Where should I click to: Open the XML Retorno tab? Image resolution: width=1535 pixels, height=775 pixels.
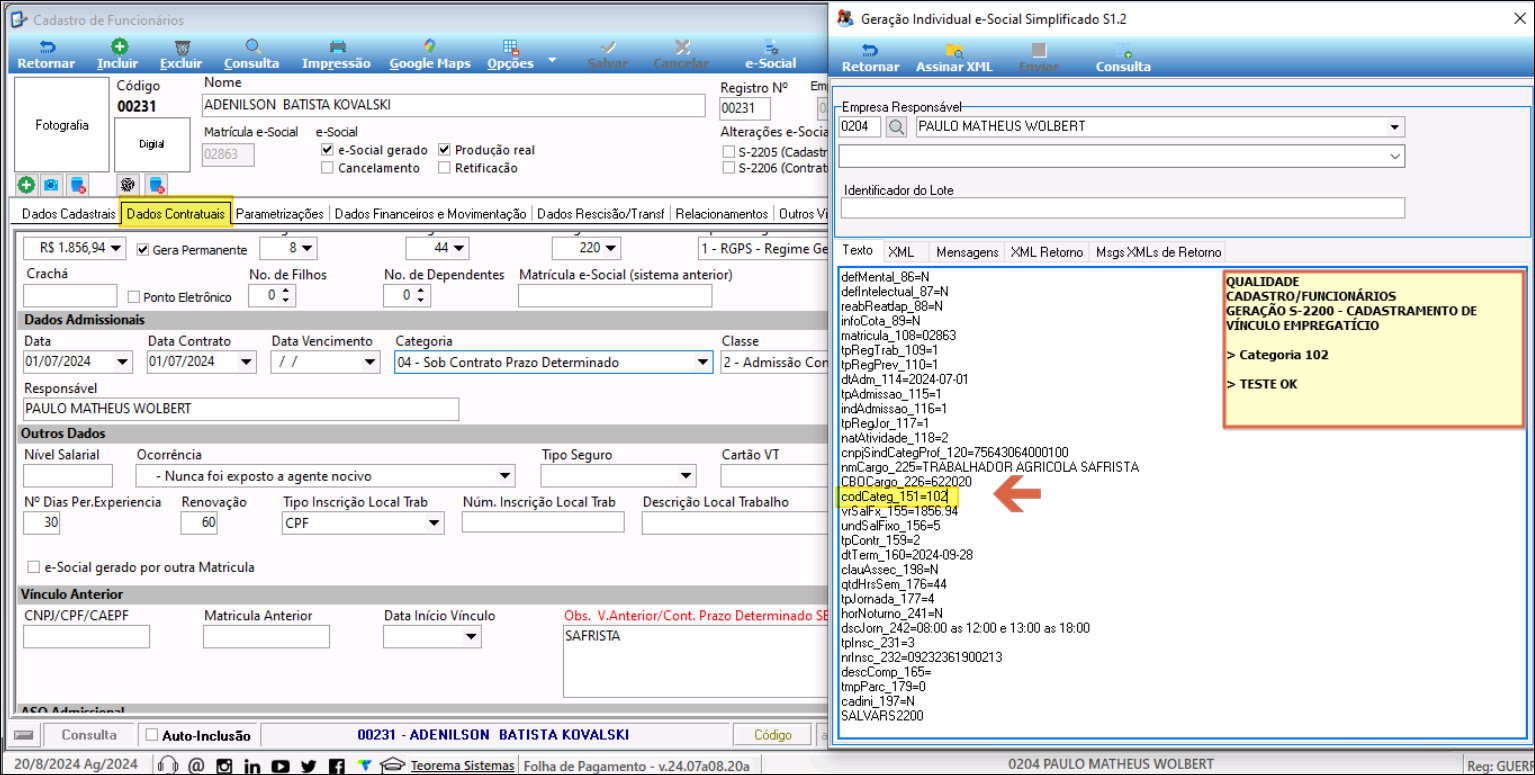pos(1046,252)
